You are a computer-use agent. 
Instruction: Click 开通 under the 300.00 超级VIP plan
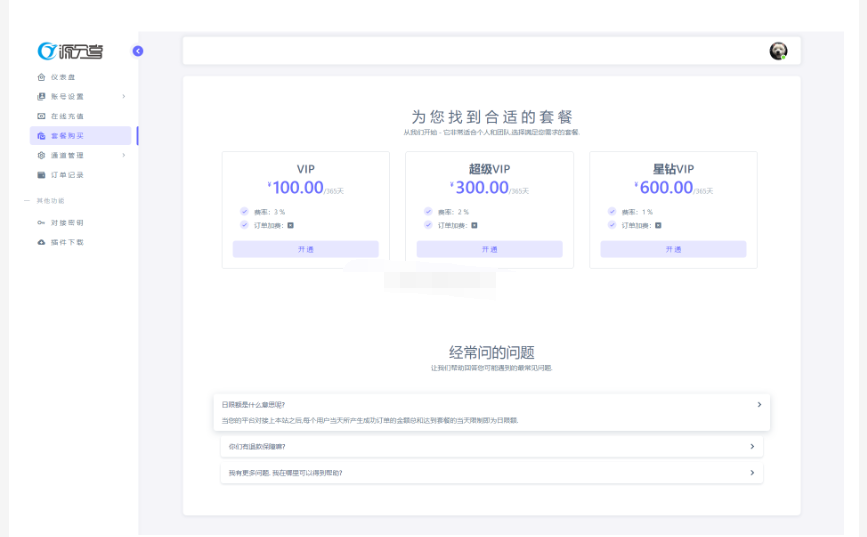[x=489, y=249]
